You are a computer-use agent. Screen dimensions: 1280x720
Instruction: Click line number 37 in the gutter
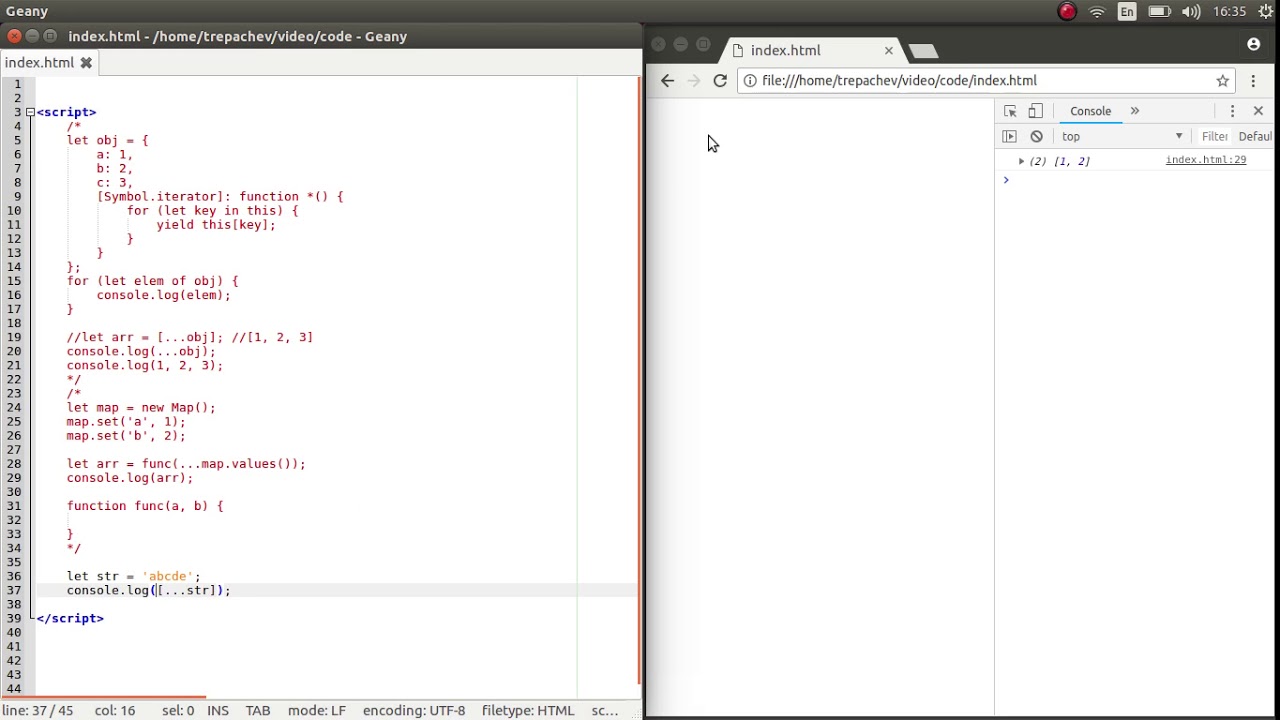pyautogui.click(x=14, y=590)
